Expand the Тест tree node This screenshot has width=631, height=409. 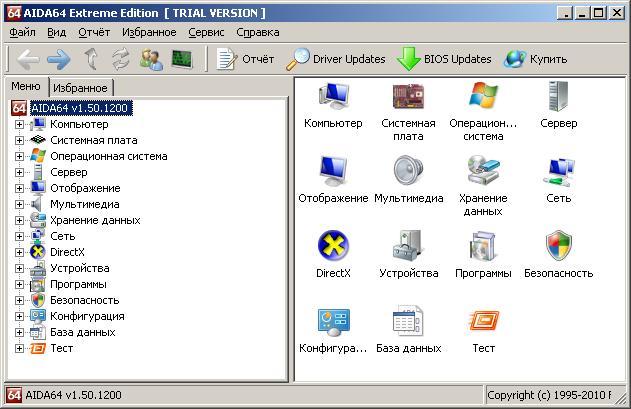pos(19,349)
